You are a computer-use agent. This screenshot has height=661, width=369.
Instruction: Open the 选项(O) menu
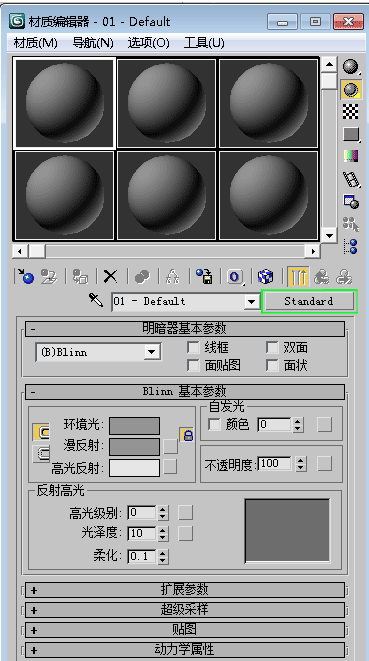point(148,43)
